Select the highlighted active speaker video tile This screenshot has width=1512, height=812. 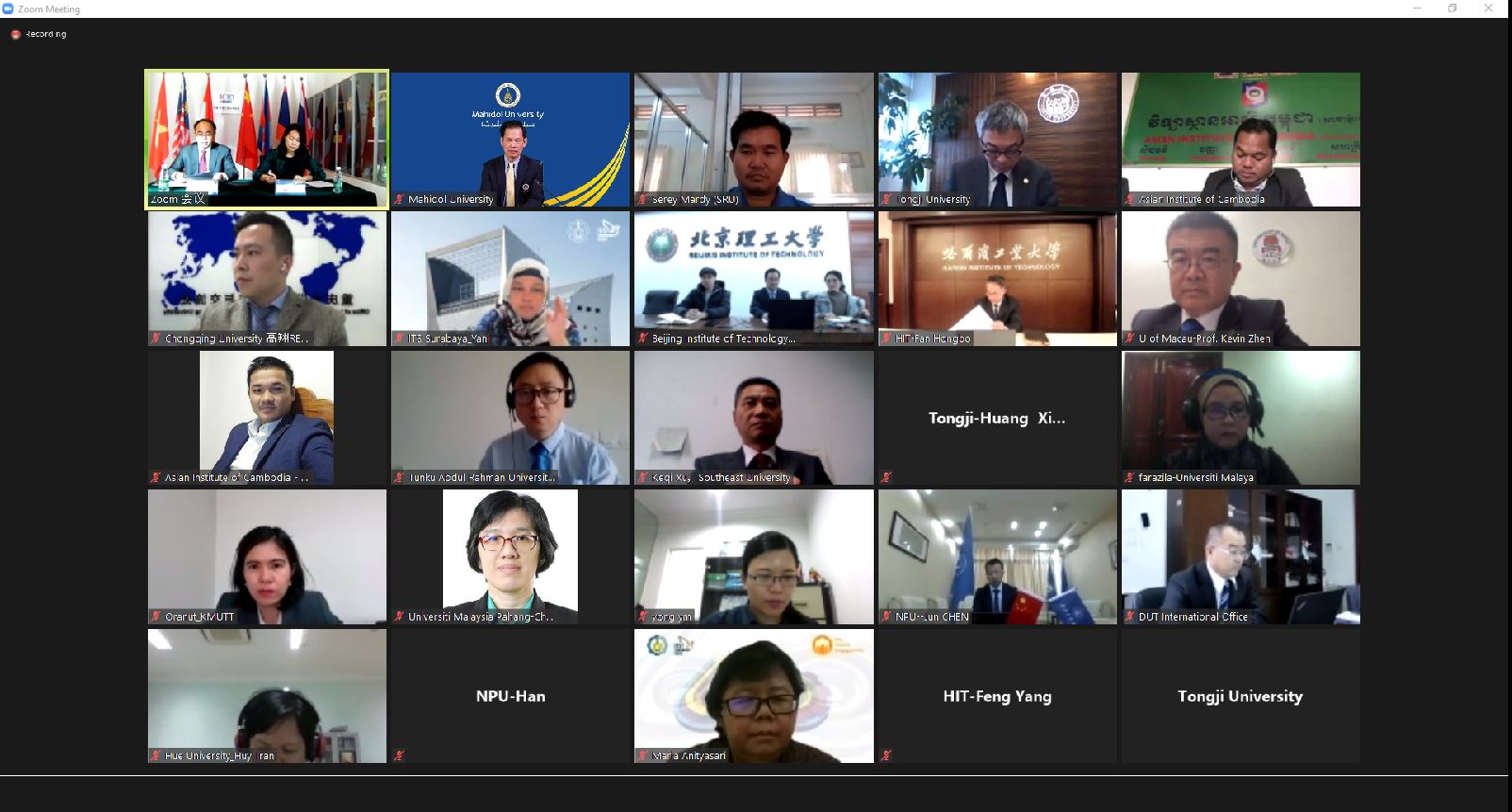click(x=267, y=139)
